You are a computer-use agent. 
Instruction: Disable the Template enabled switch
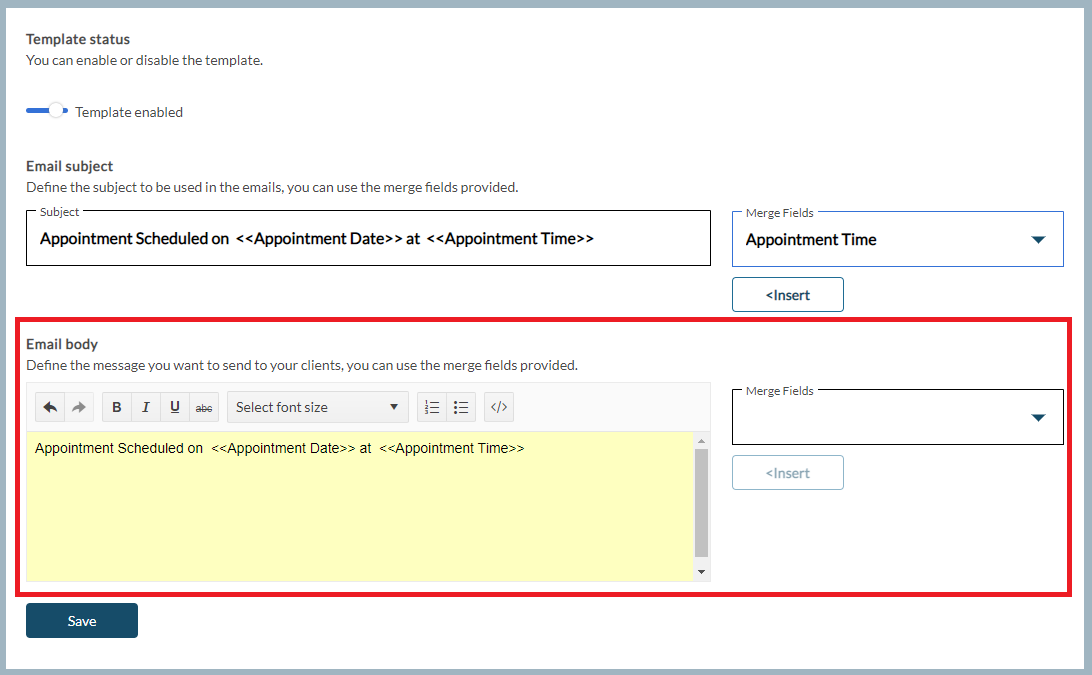tap(47, 111)
